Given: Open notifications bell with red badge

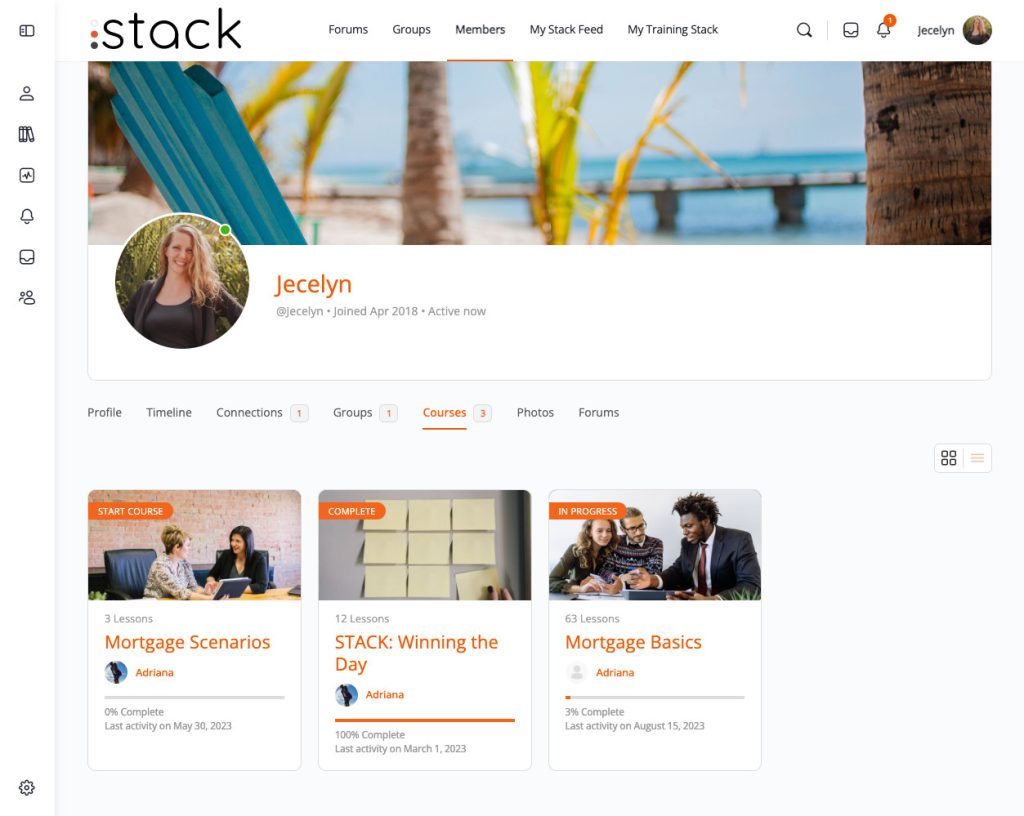Looking at the screenshot, I should (884, 29).
